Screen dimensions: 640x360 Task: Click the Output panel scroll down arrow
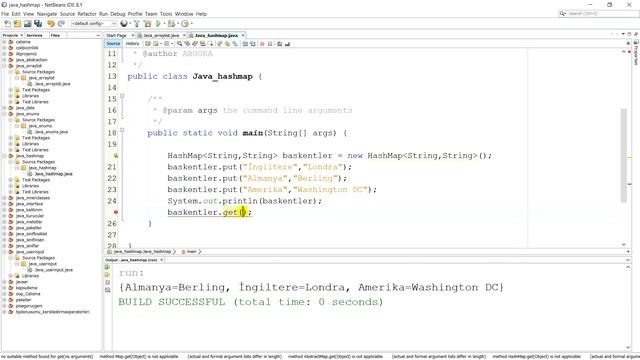(628, 347)
